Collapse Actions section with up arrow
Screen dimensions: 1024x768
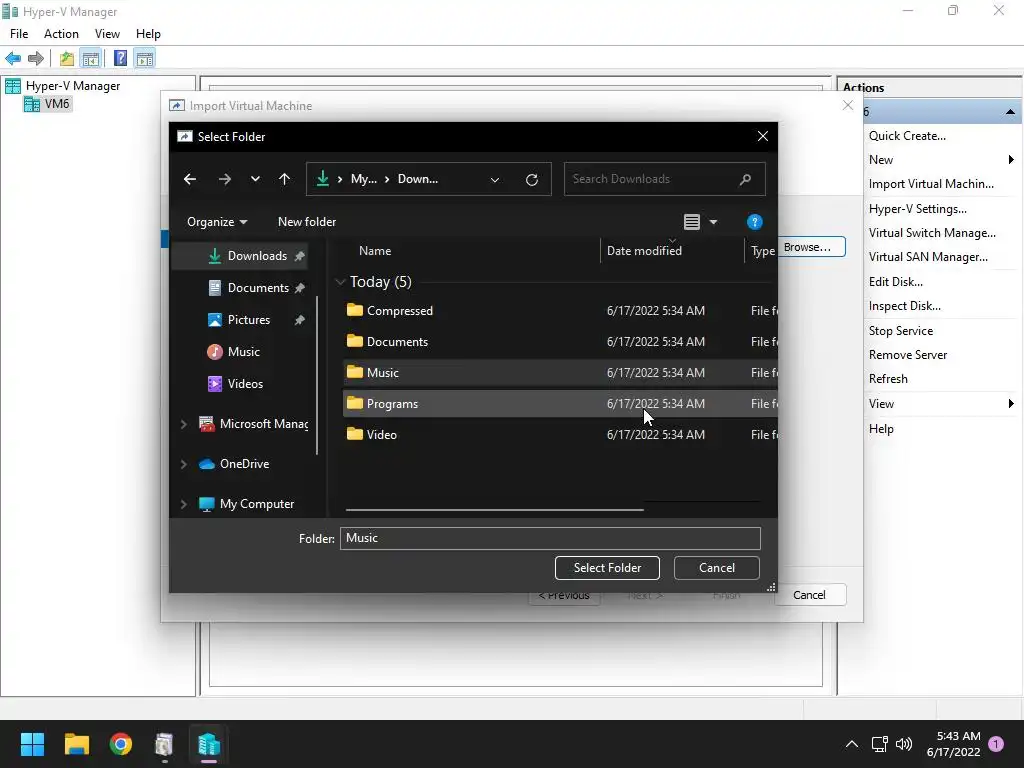click(x=1010, y=112)
